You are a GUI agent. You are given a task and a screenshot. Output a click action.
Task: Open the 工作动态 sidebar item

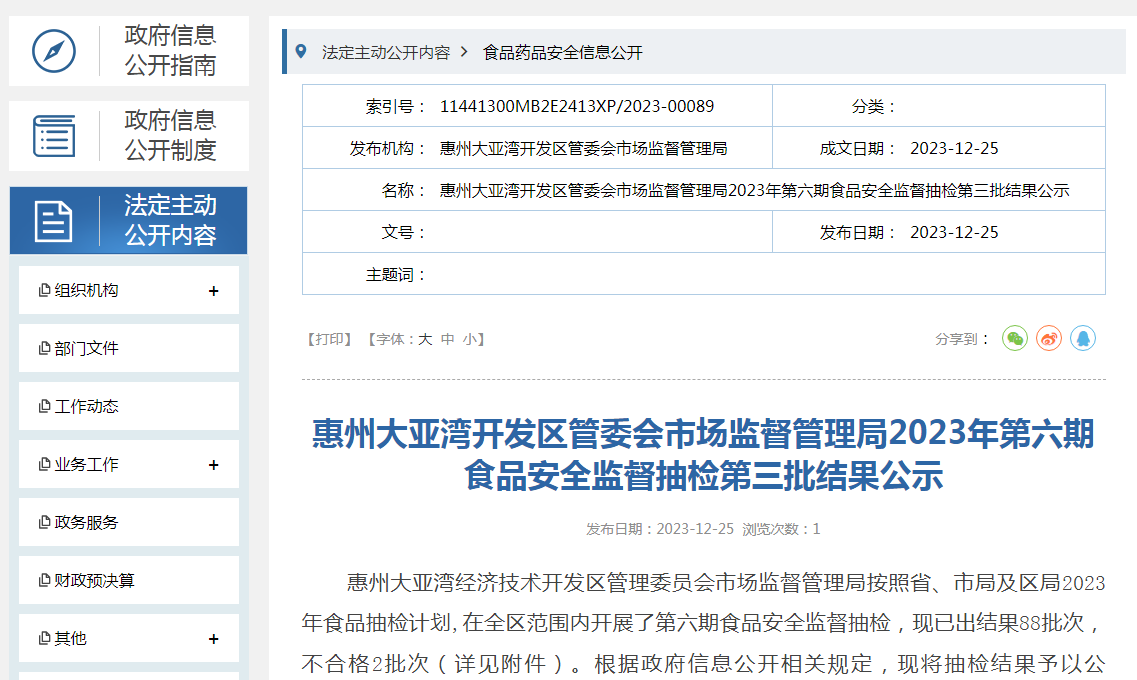(x=86, y=407)
